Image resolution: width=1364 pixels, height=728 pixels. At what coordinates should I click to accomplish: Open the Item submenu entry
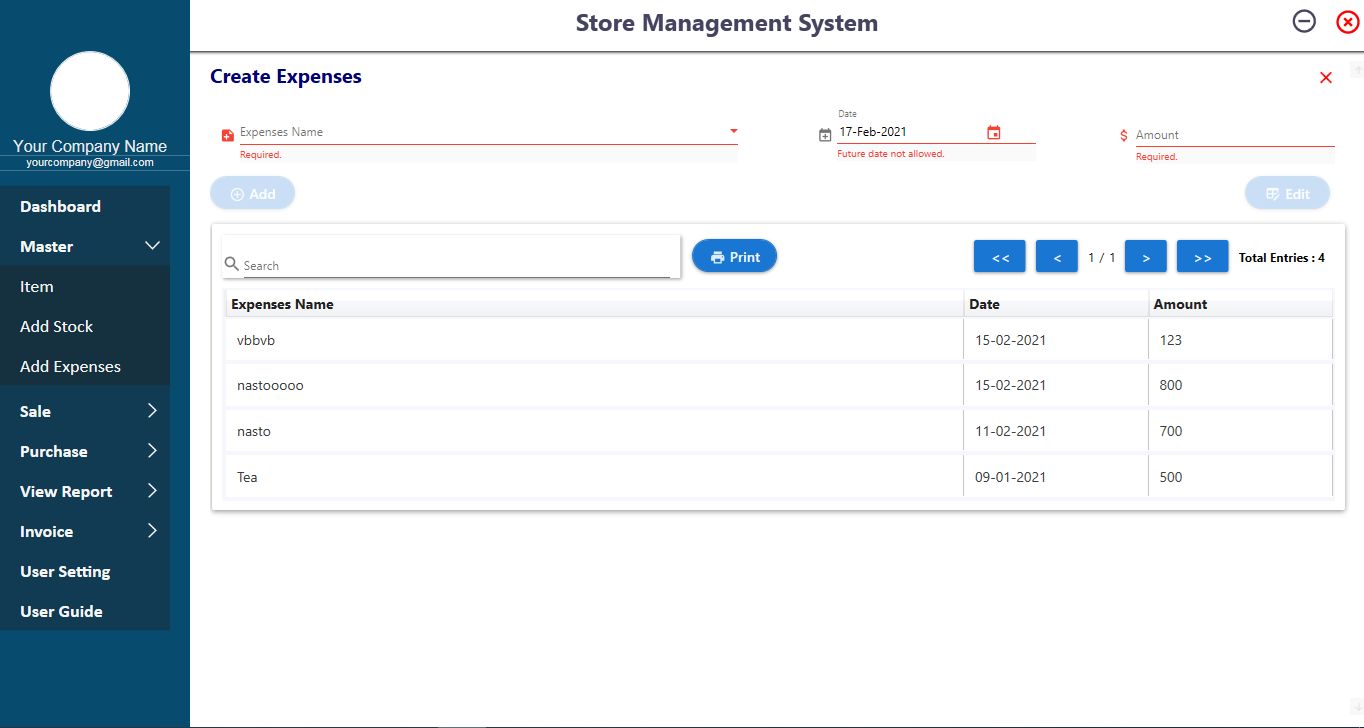85,286
